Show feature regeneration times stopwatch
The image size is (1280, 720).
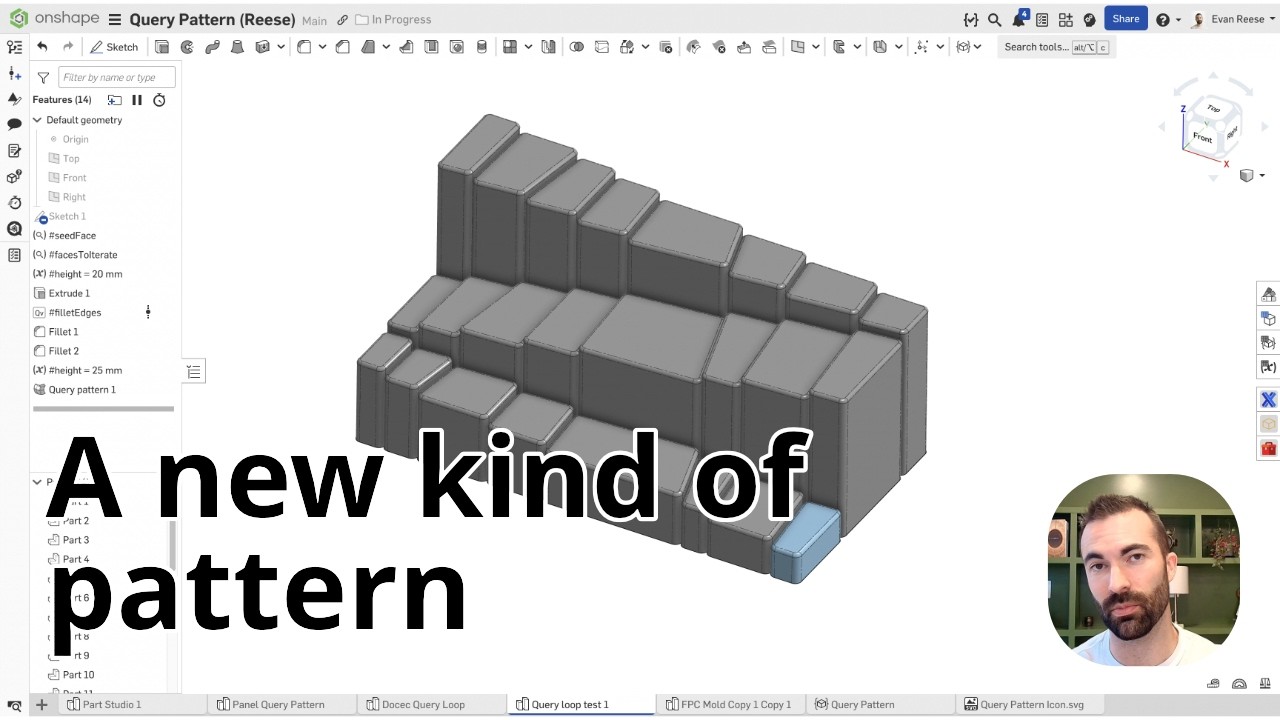(159, 100)
